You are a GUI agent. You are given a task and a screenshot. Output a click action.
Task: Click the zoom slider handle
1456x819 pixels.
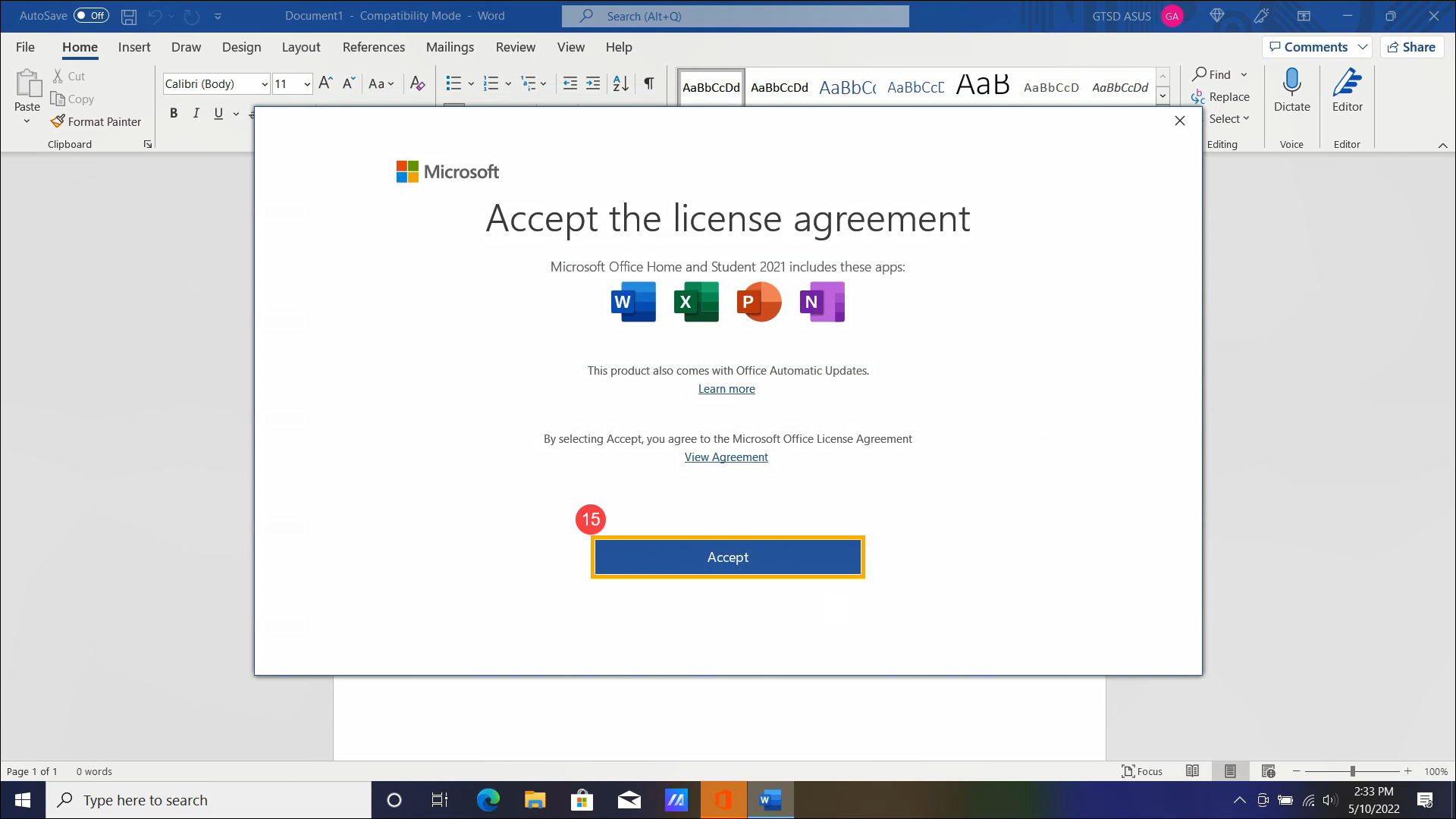1352,771
